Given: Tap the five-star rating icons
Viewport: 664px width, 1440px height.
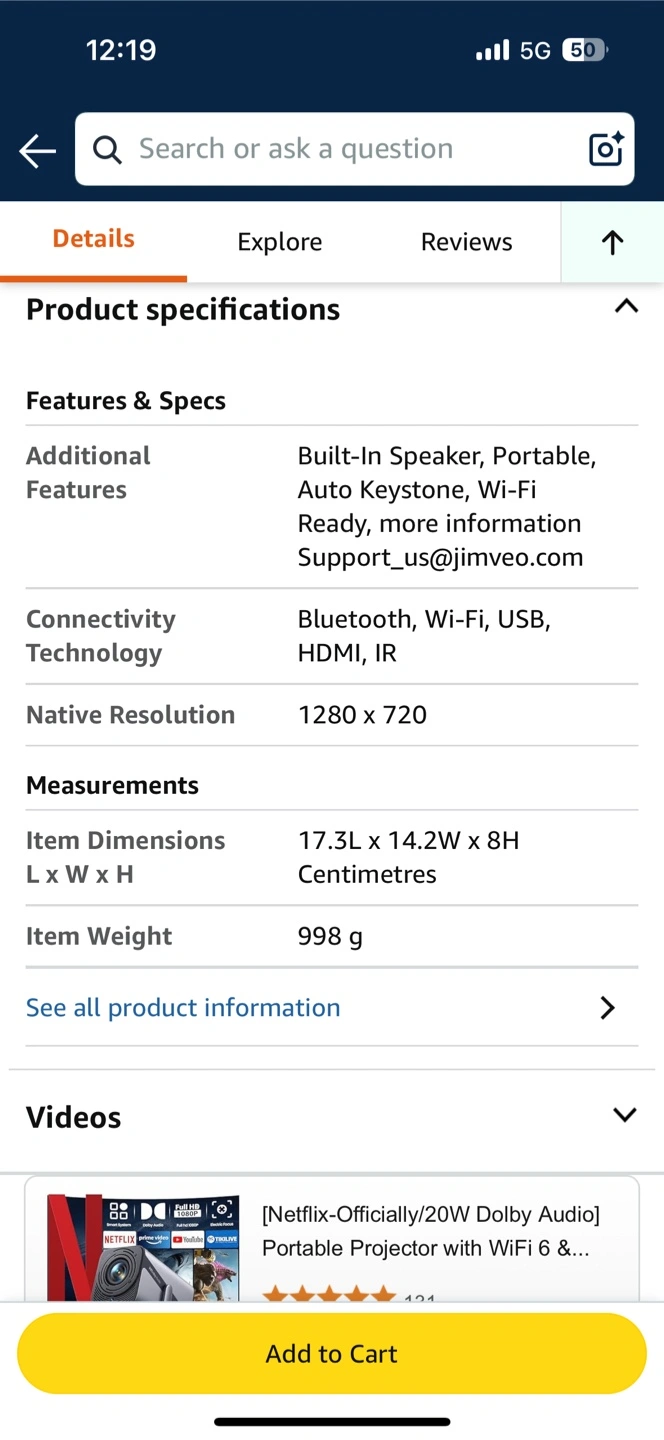Looking at the screenshot, I should pyautogui.click(x=329, y=1295).
